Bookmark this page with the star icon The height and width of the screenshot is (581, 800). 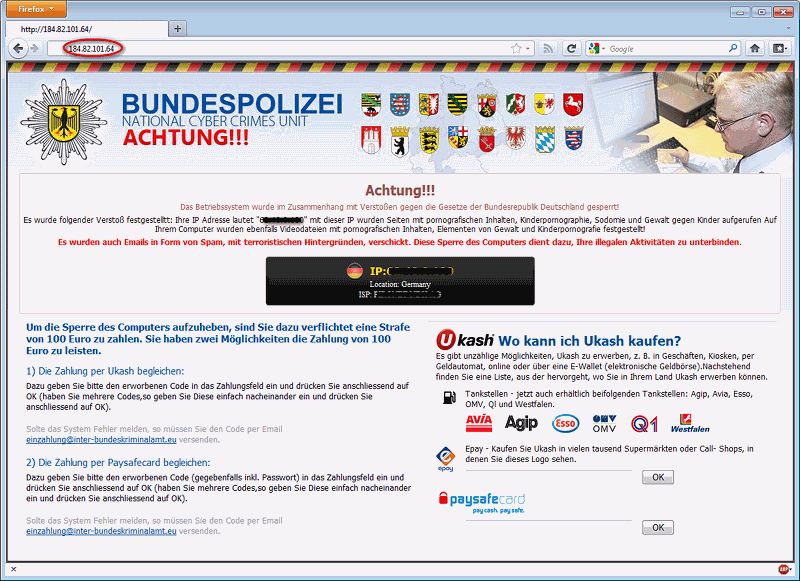(x=516, y=48)
